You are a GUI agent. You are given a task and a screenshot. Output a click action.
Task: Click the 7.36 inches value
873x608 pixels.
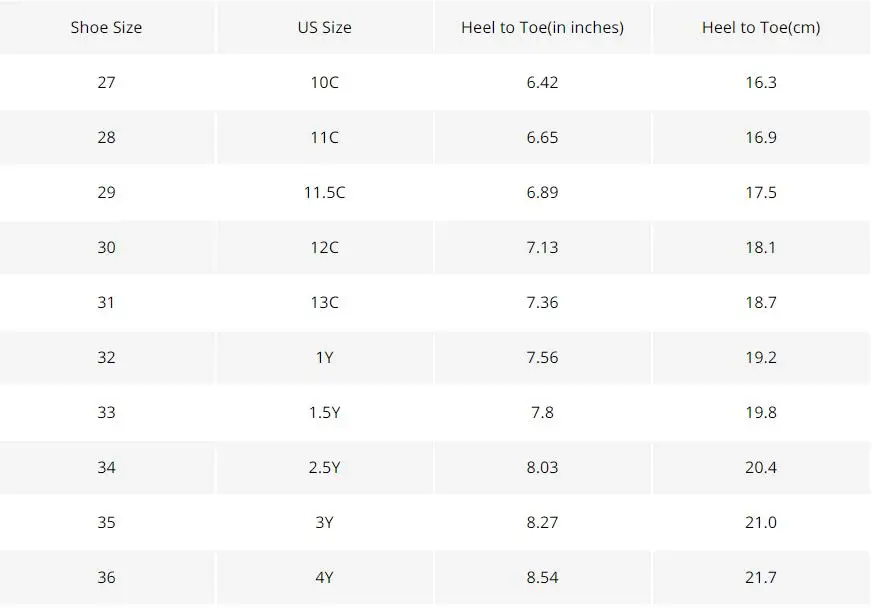(542, 302)
